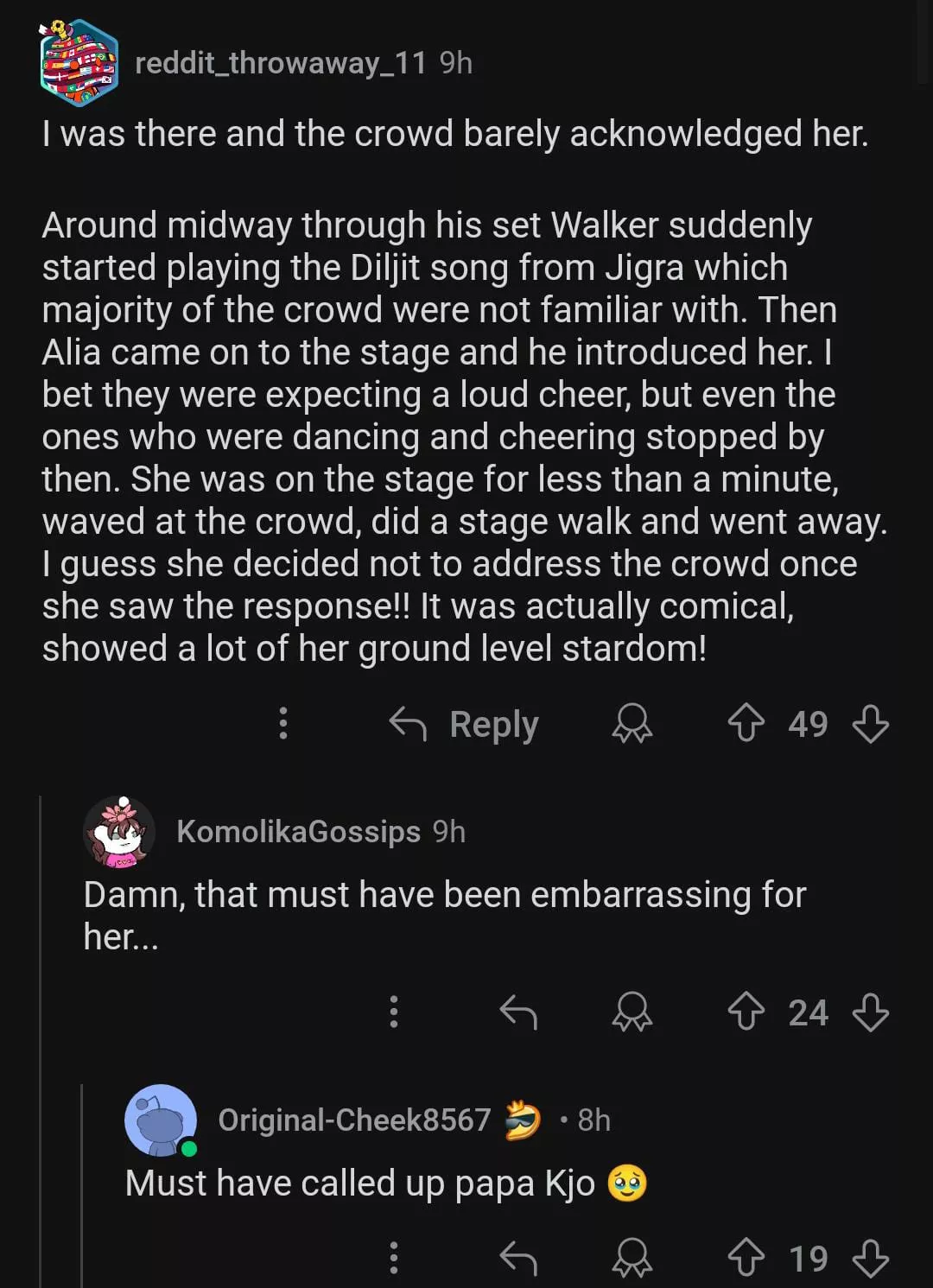Open KomolikaGossips' profile via username

[298, 831]
